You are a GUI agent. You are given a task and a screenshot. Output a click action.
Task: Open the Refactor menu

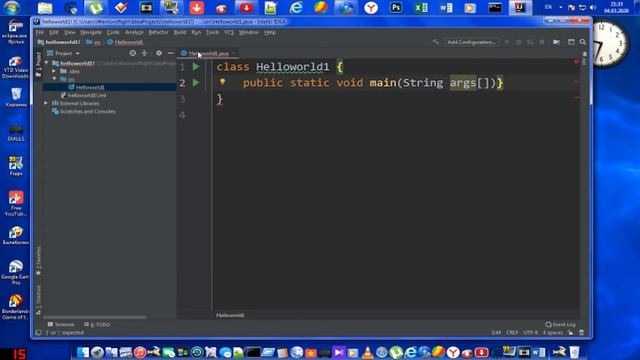[x=158, y=32]
